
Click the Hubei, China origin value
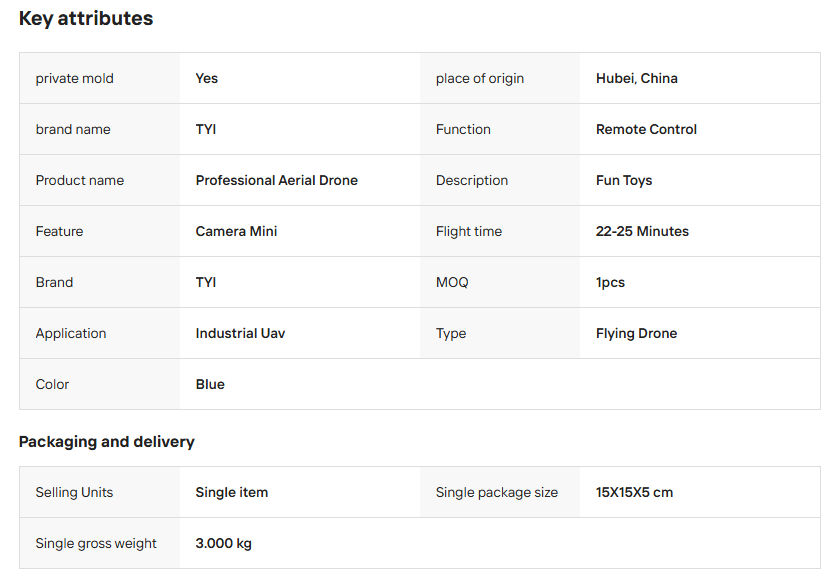637,79
